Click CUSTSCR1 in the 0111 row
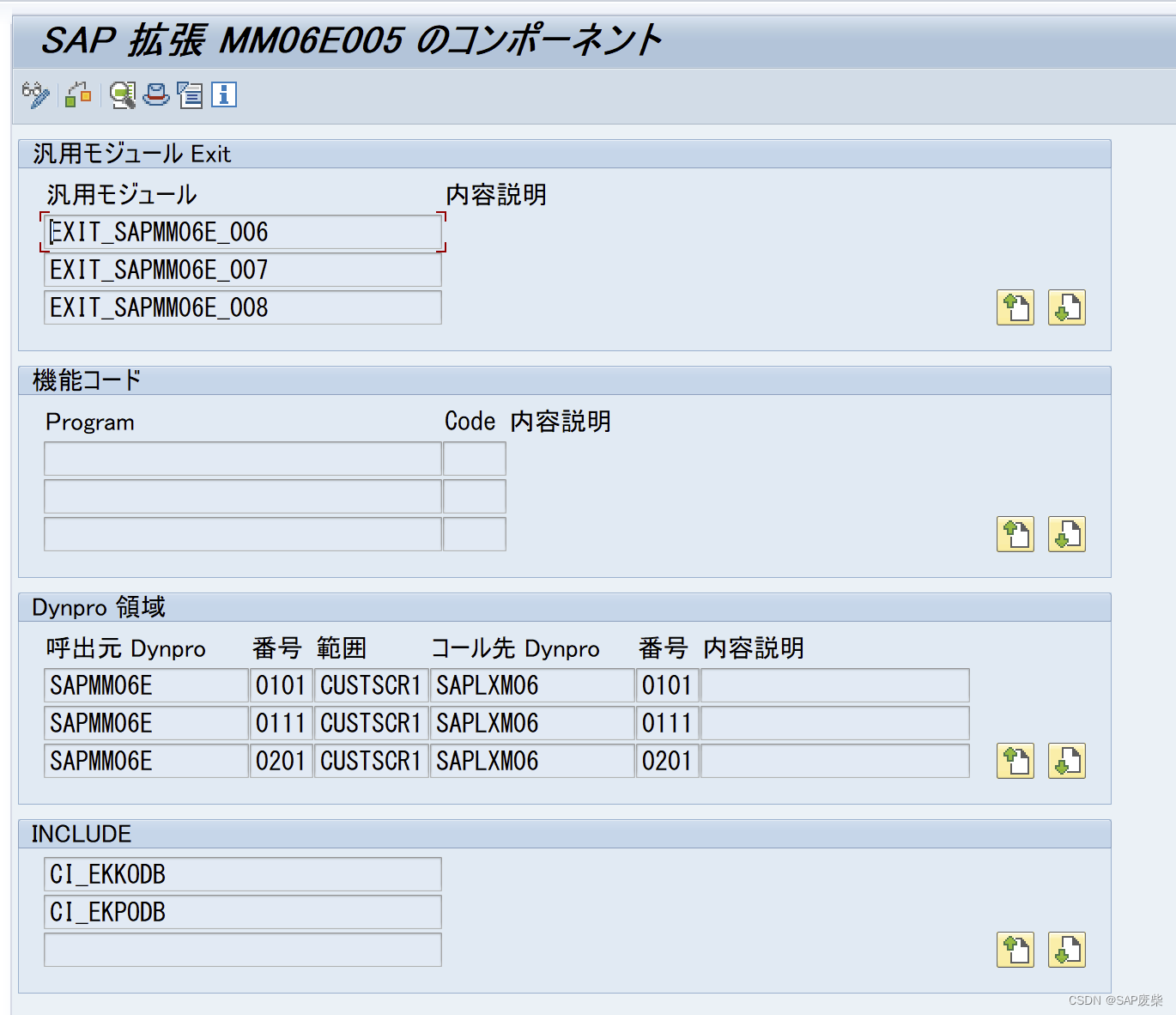Screen dimensions: 1176x1015 click(x=372, y=723)
